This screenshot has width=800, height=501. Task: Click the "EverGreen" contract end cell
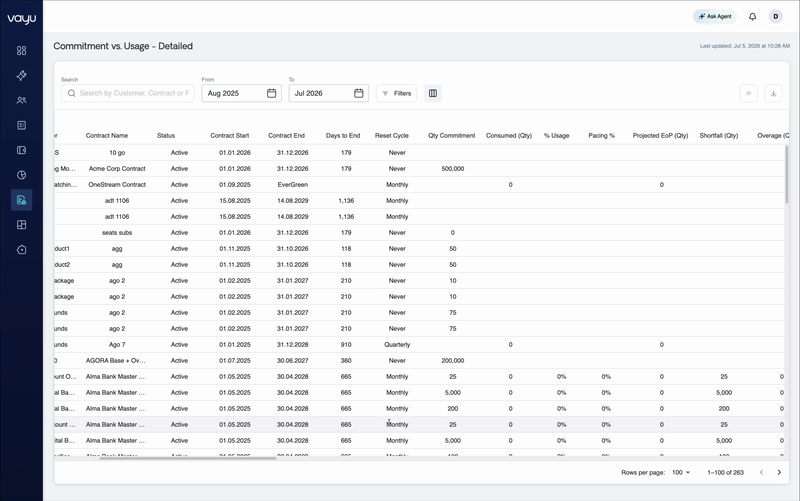coord(292,185)
